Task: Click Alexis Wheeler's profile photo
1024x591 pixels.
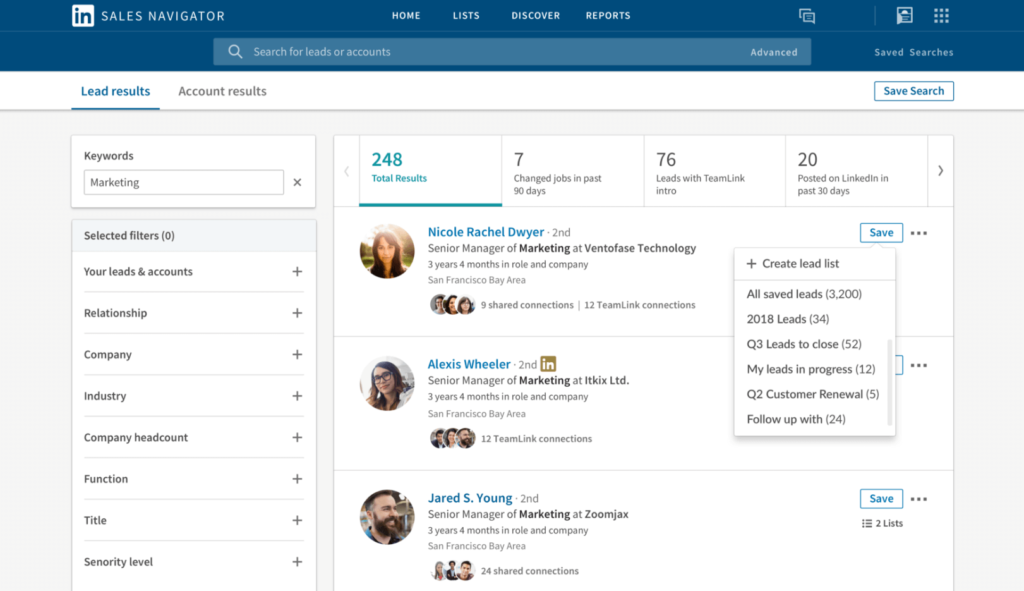Action: (x=387, y=383)
